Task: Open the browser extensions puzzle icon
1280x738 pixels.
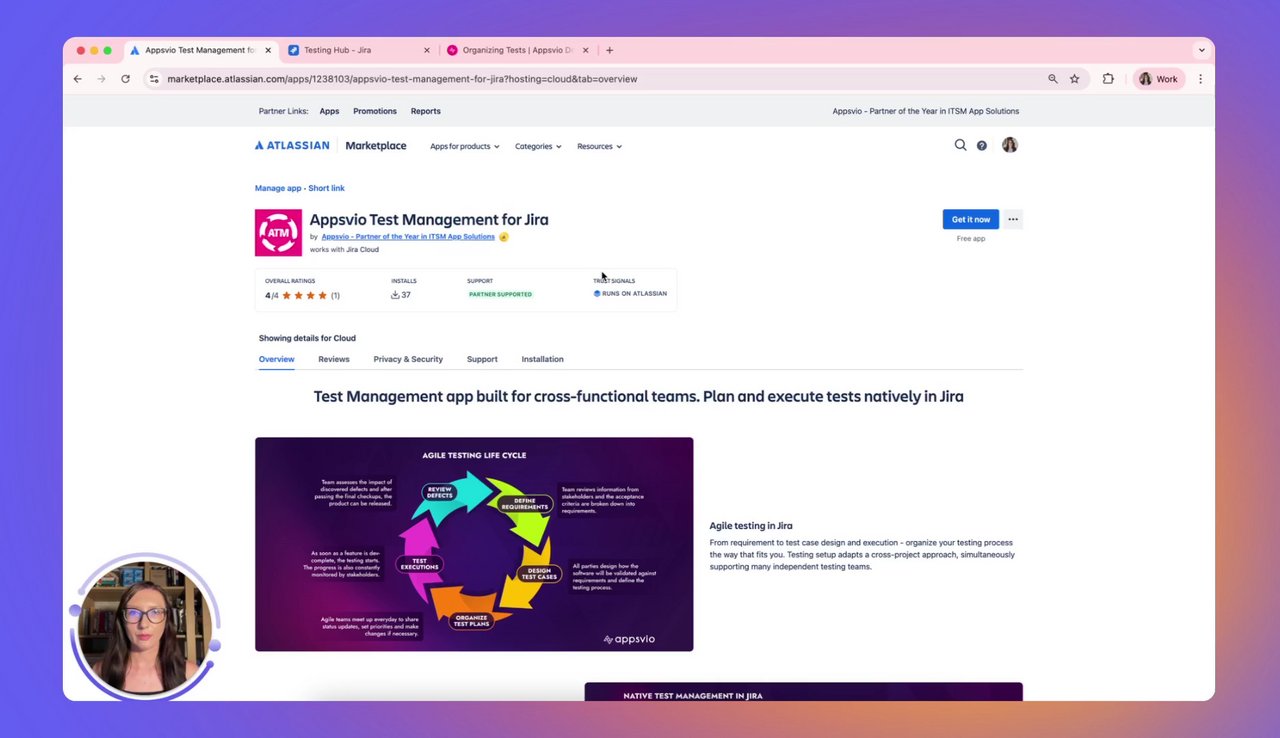Action: coord(1108,79)
